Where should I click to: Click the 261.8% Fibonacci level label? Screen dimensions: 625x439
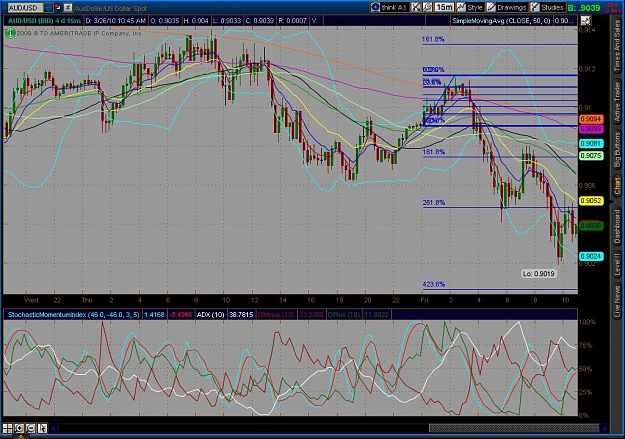coord(434,203)
